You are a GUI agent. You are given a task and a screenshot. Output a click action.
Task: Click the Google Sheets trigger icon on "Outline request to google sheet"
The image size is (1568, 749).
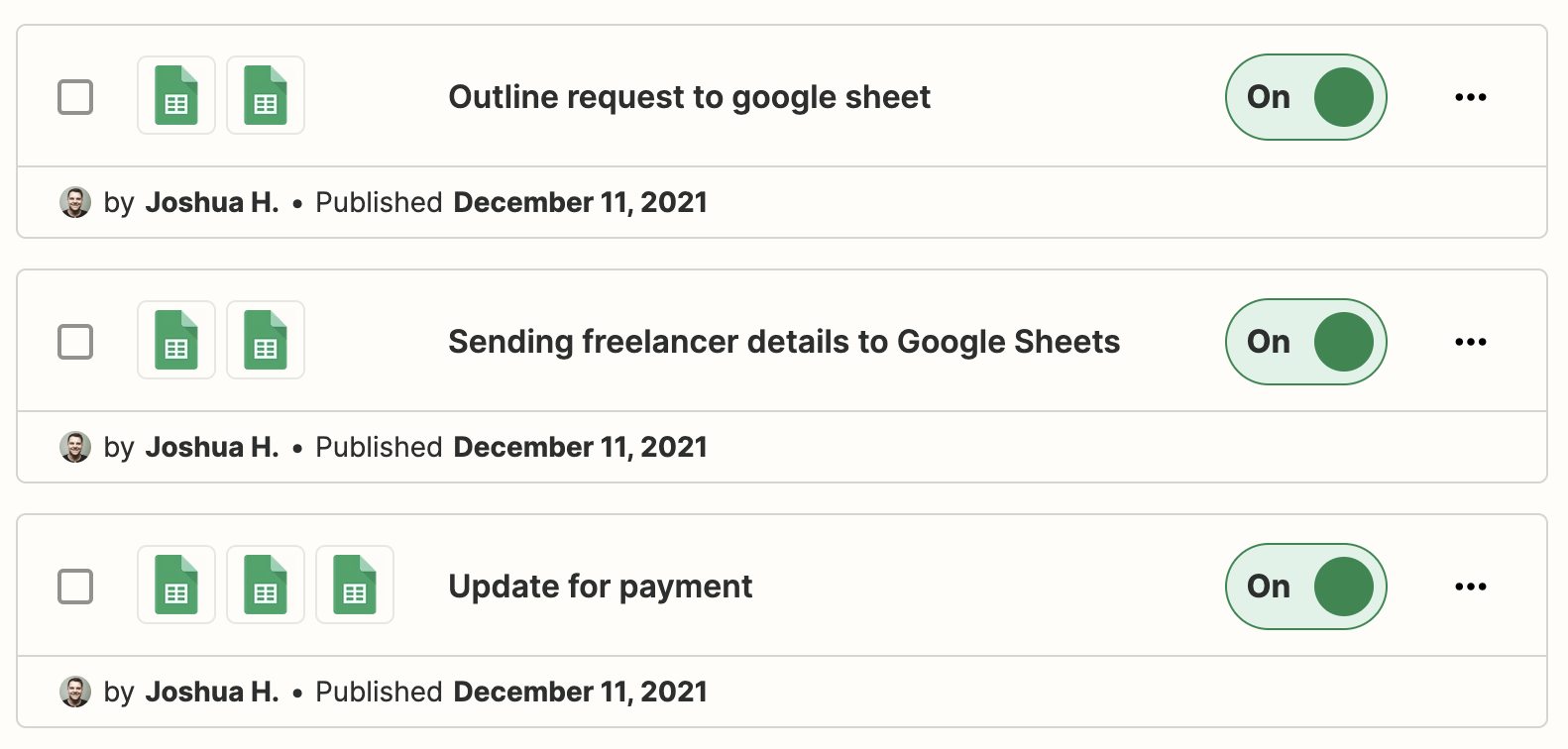click(176, 95)
